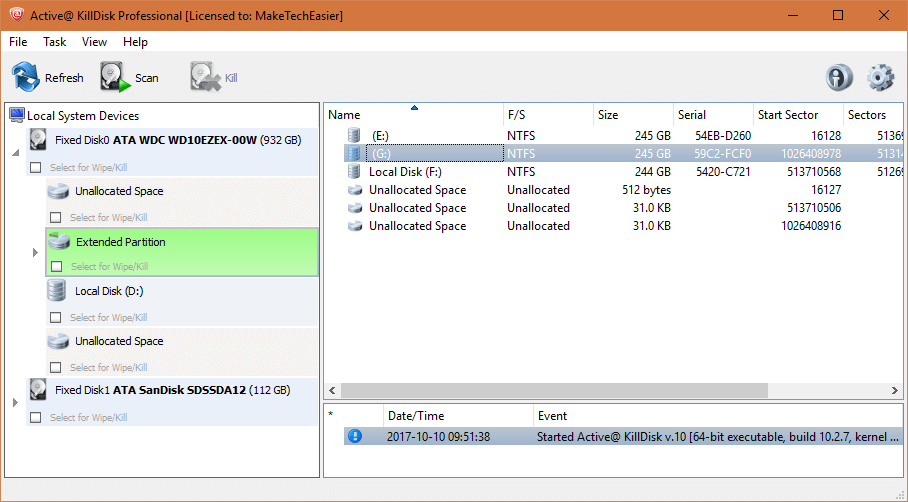908x502 pixels.
Task: Click the Started Active@ KillDisk event text
Action: tap(717, 437)
